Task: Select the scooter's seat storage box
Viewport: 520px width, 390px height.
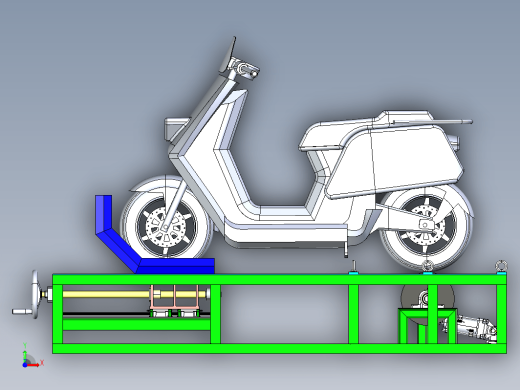Action: [395, 162]
